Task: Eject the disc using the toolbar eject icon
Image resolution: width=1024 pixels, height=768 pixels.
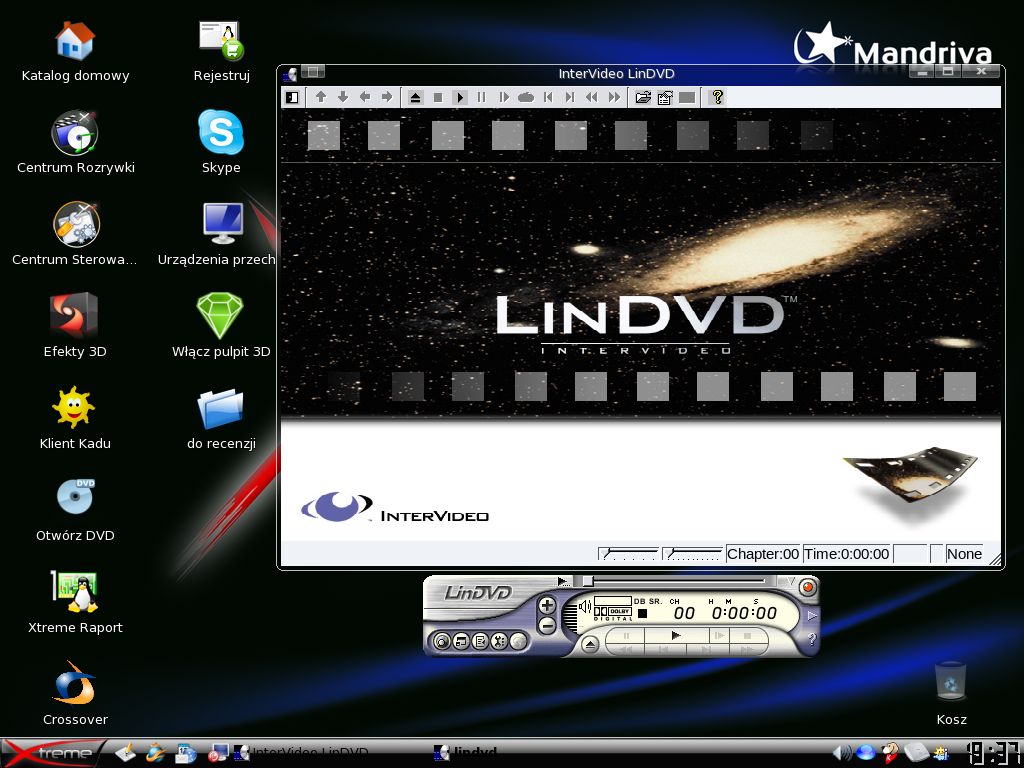Action: coord(415,97)
